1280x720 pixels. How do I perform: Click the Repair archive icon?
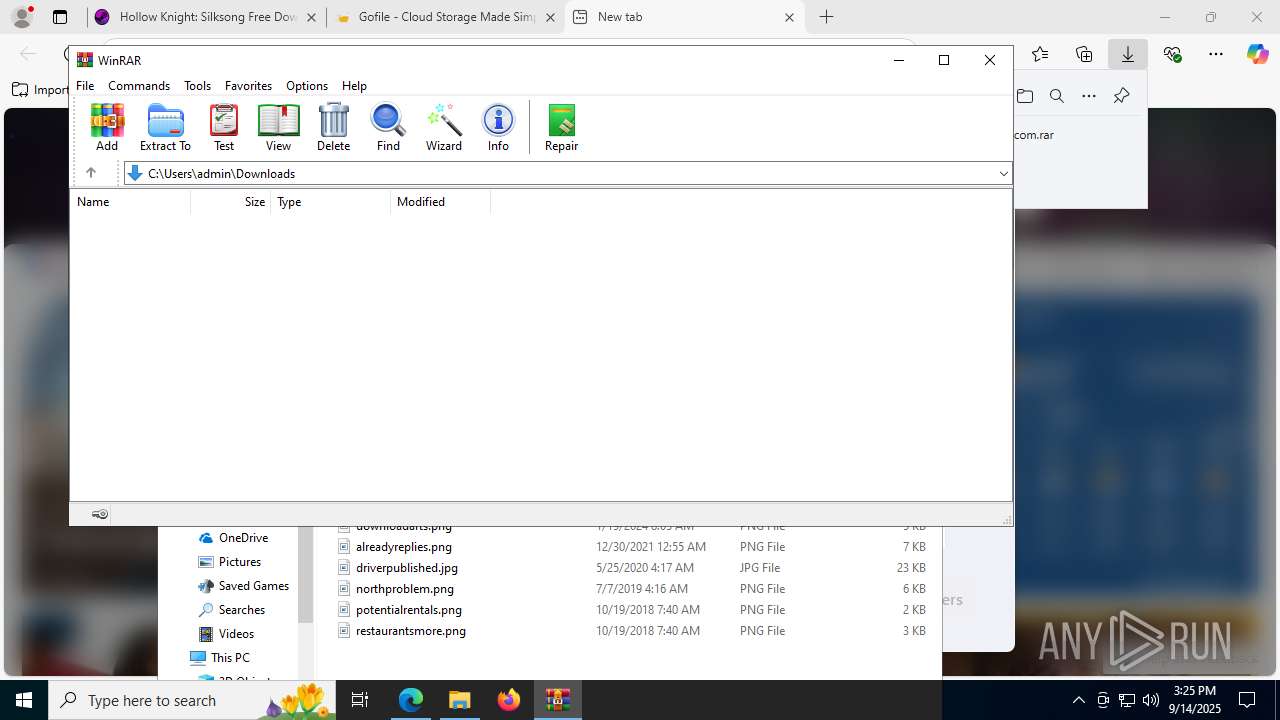561,128
